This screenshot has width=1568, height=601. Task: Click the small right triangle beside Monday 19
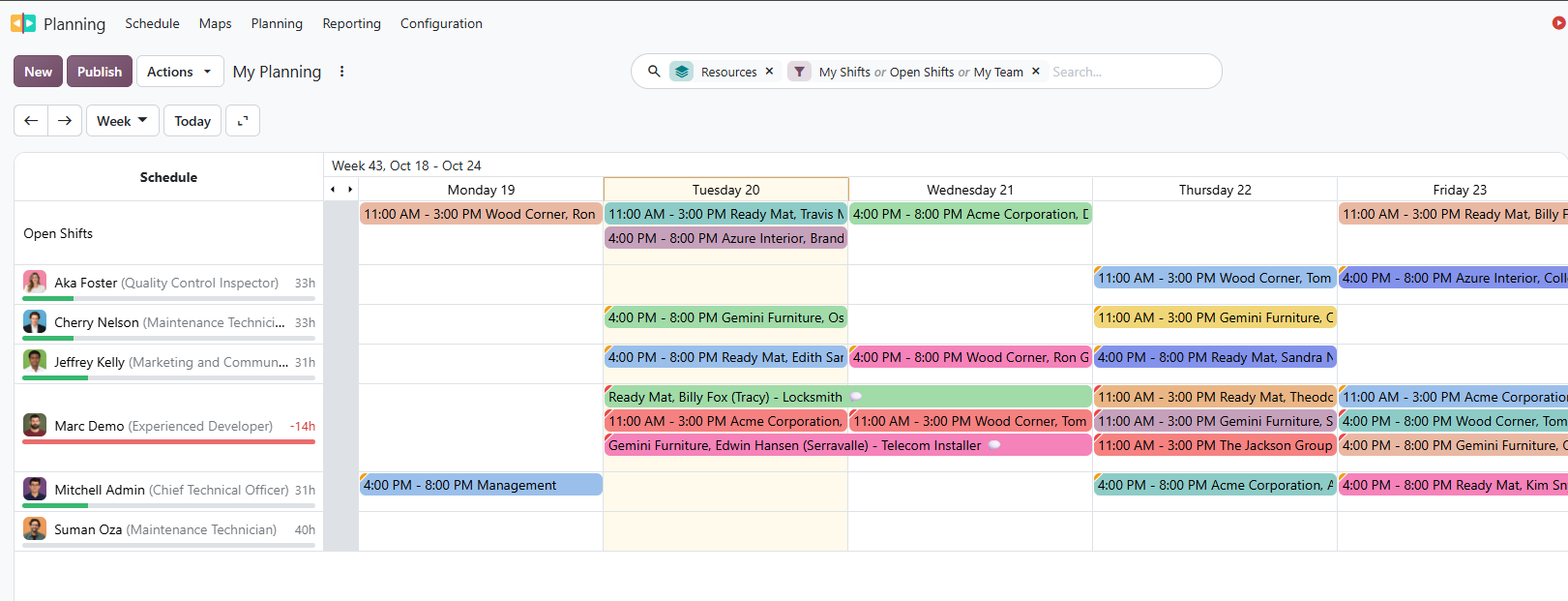pos(350,190)
